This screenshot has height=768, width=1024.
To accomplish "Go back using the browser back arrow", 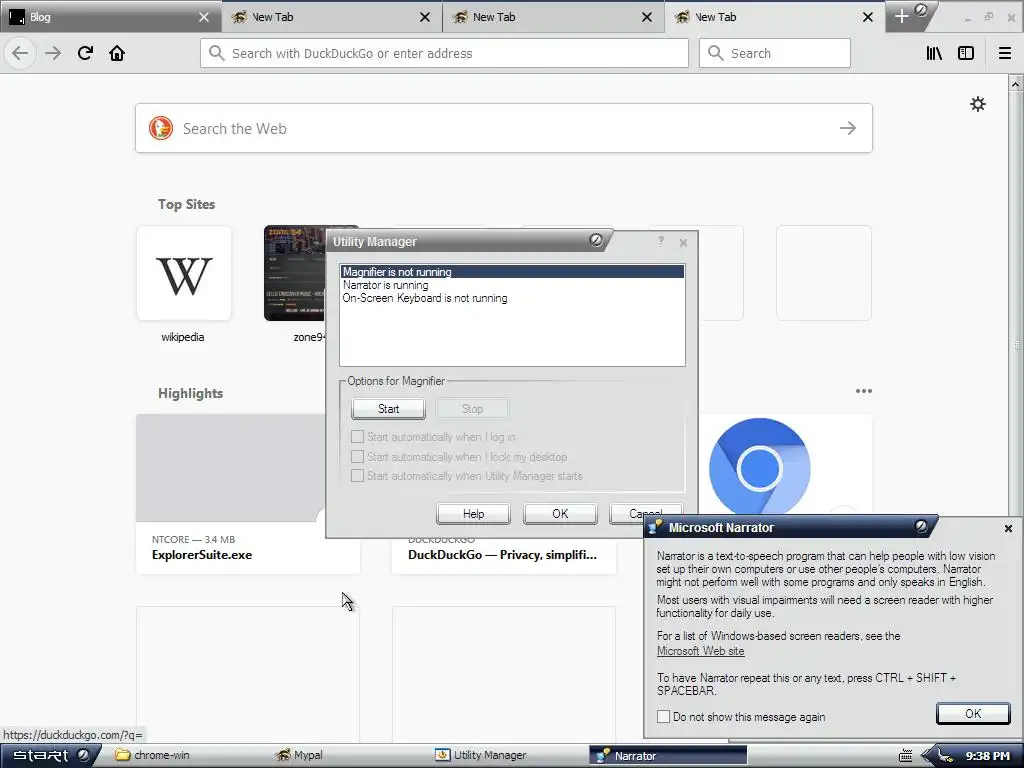I will [20, 53].
